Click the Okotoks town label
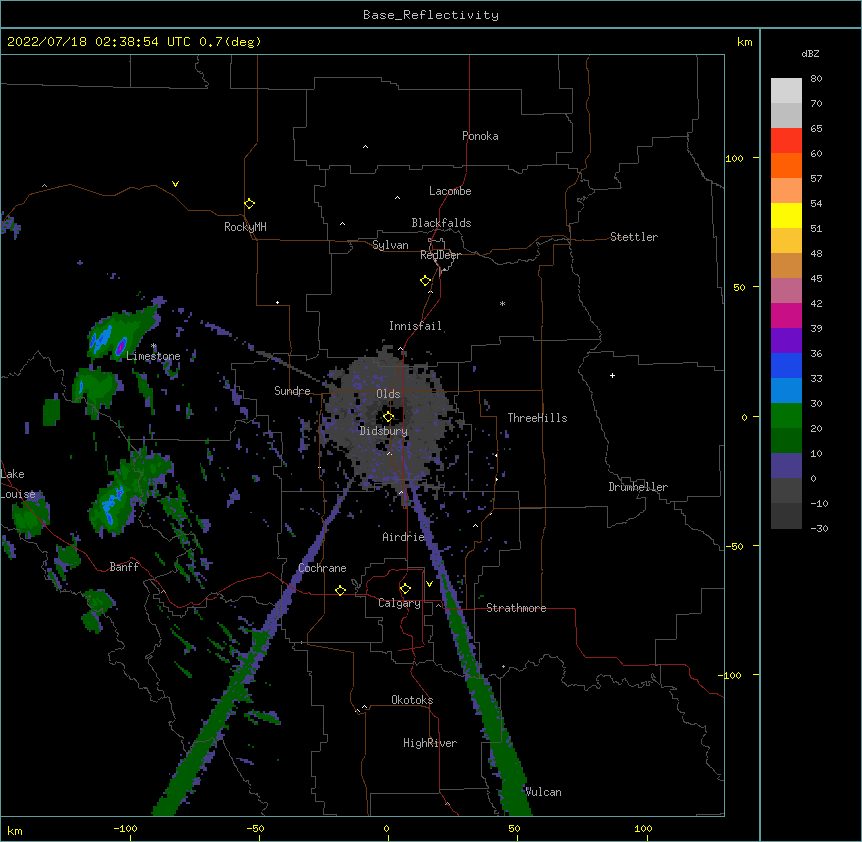This screenshot has height=842, width=862. coord(412,700)
